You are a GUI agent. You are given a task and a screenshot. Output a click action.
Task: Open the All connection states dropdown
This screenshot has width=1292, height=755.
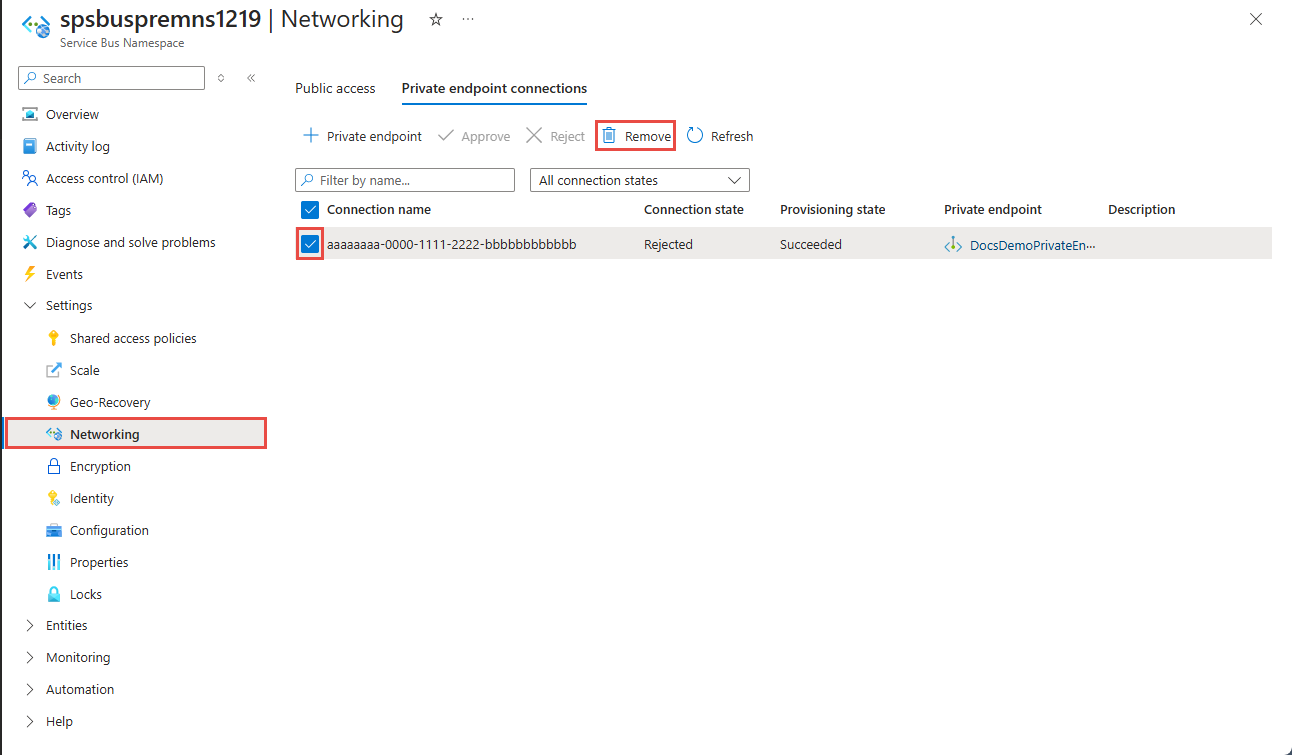639,180
